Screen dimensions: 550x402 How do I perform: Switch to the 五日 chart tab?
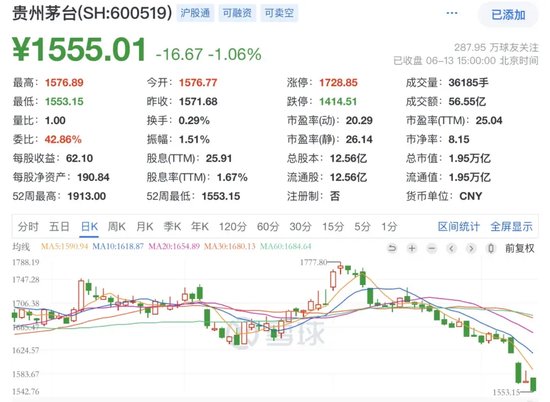click(59, 227)
